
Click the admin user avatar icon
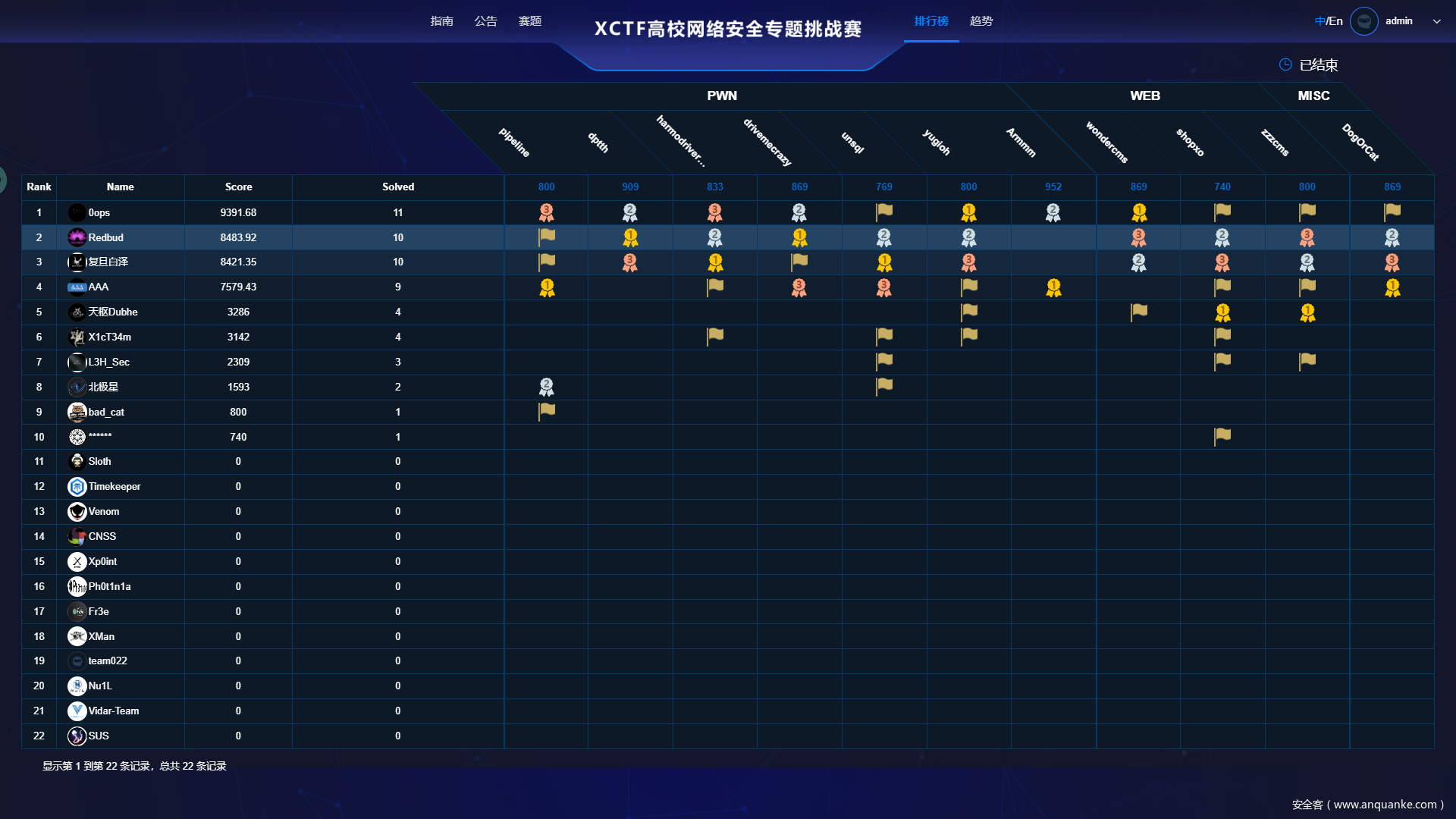tap(1363, 21)
